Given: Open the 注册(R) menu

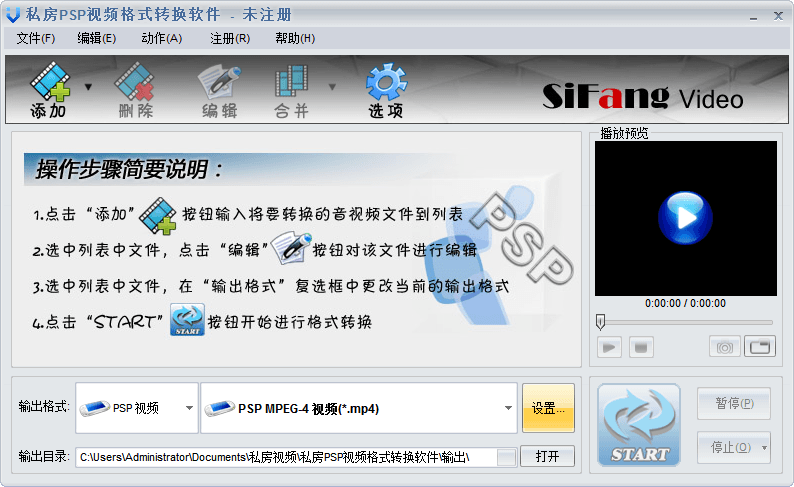Looking at the screenshot, I should coord(229,38).
